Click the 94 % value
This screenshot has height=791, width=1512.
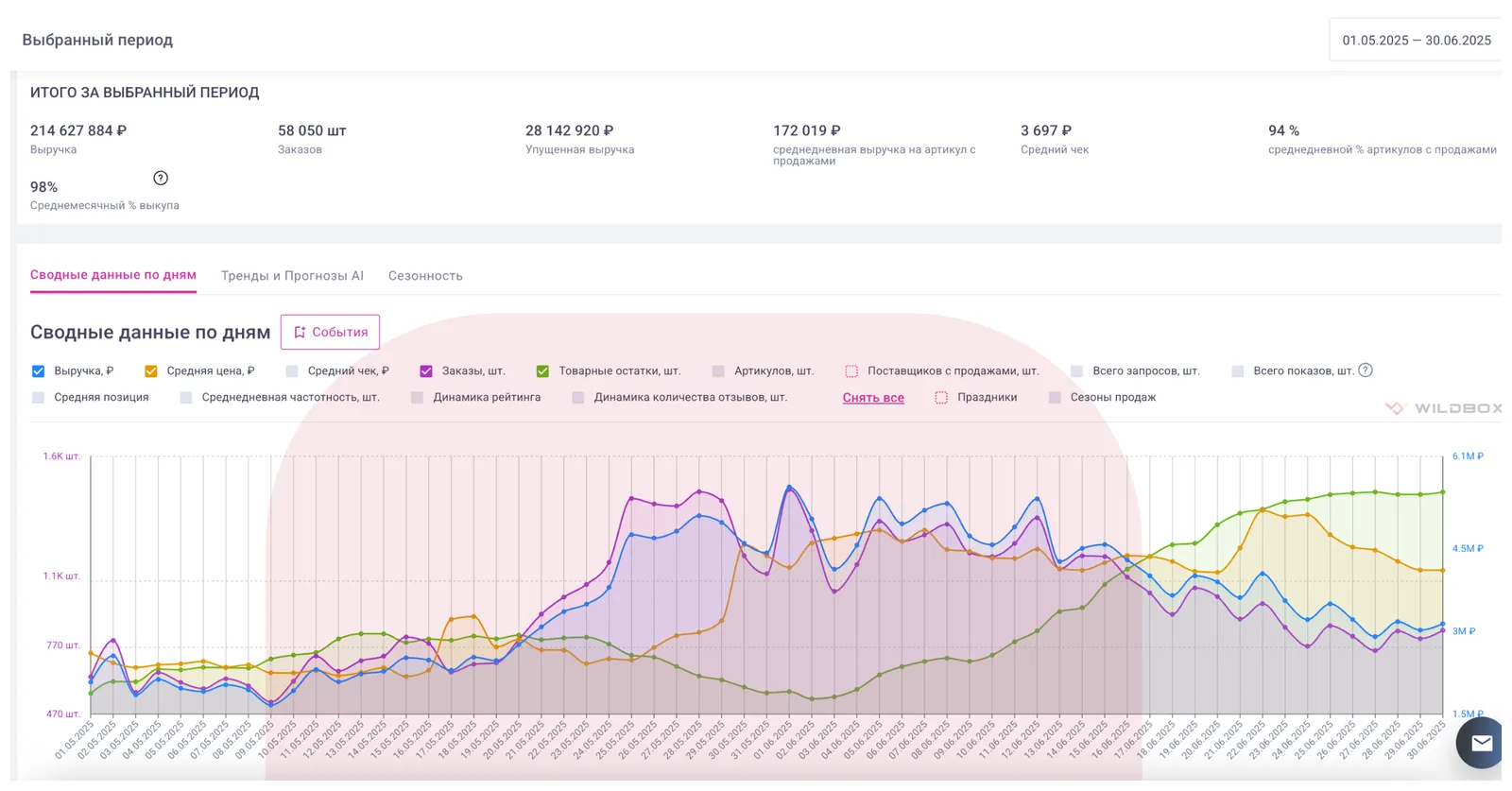point(1283,130)
